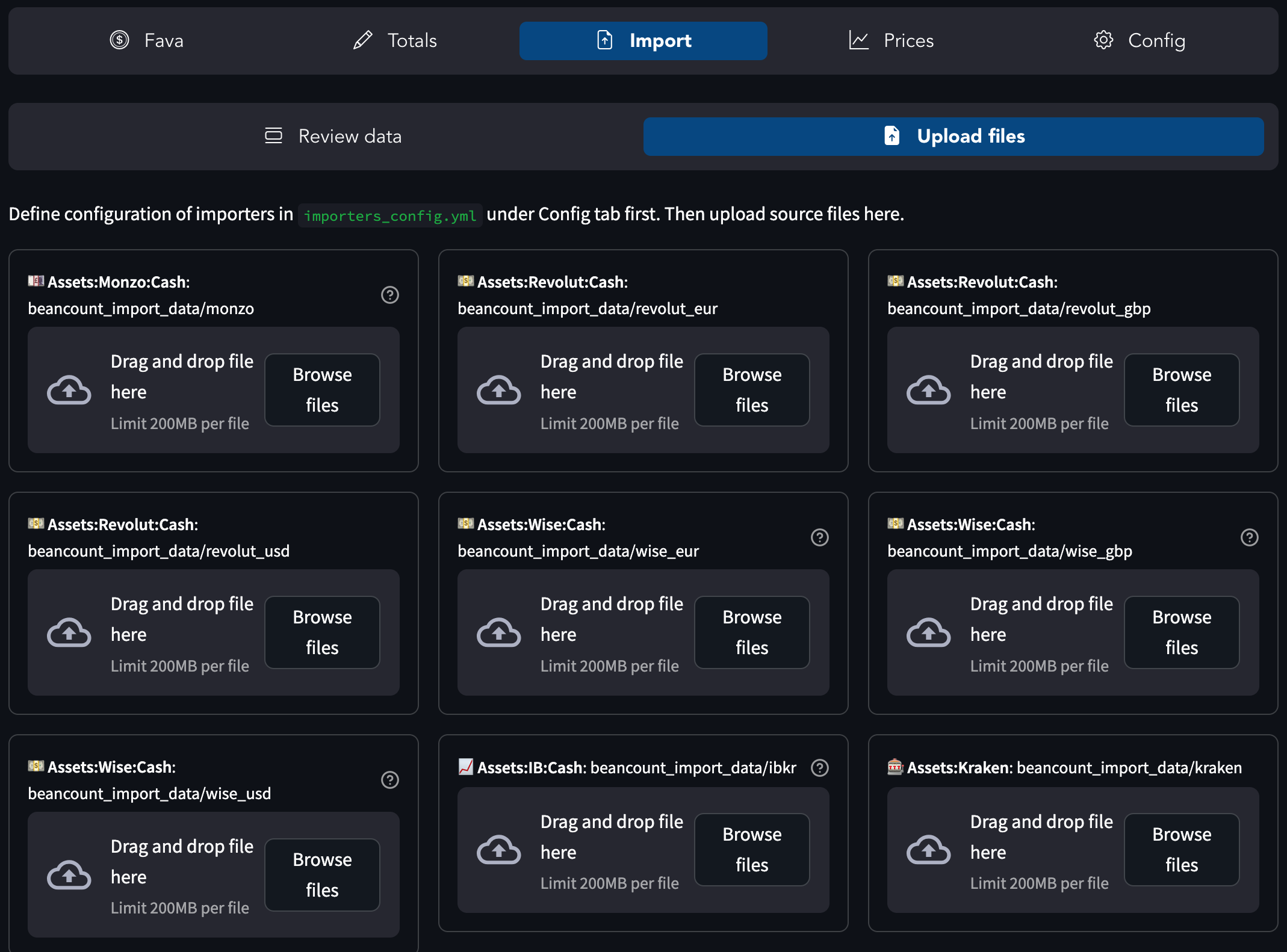Click the banknote emoji beside Assets:Monzo:Cash
1287x952 pixels.
(36, 281)
